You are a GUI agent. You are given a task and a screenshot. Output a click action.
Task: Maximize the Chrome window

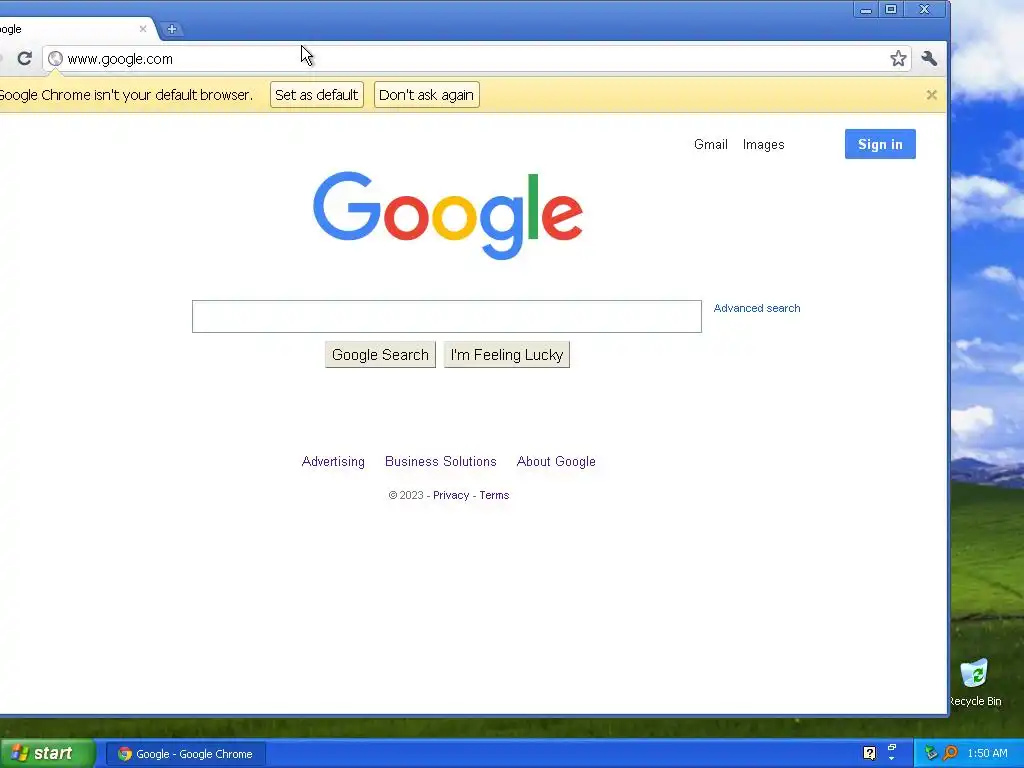tap(891, 9)
